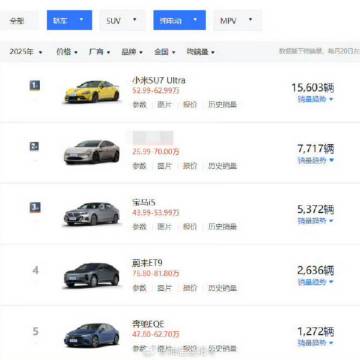
Task: Click the 7,717辆 sales figure
Action: click(x=315, y=149)
